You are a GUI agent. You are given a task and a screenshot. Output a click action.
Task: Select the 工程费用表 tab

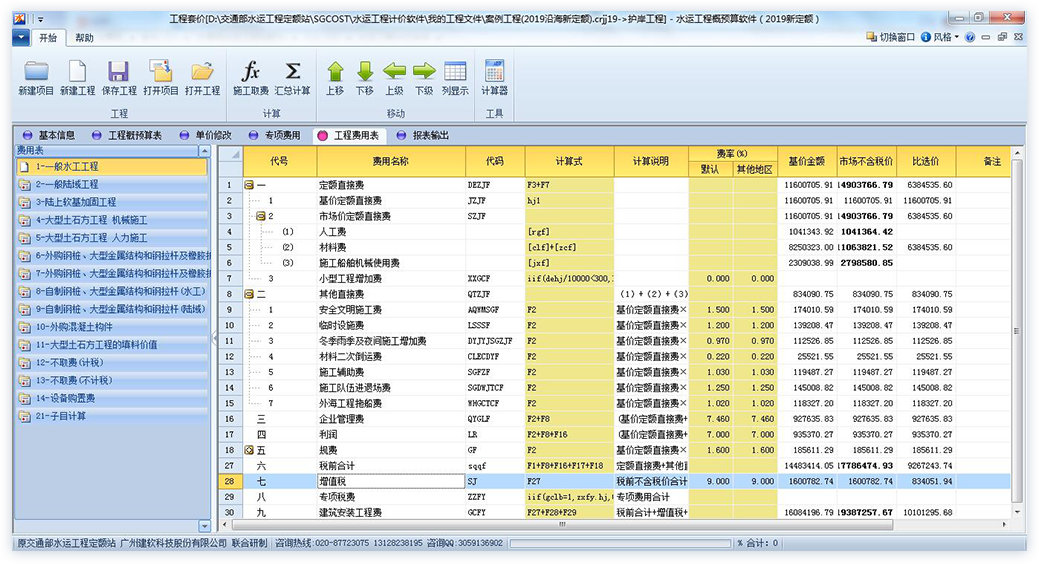coord(349,135)
